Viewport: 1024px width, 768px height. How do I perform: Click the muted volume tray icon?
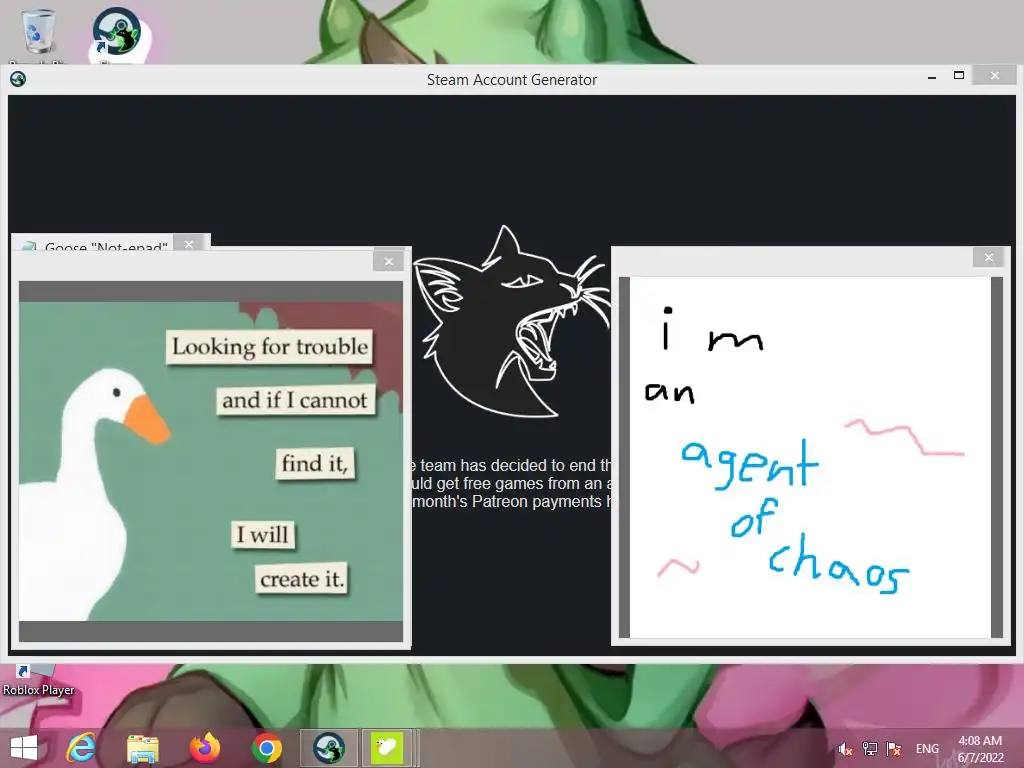tap(845, 749)
